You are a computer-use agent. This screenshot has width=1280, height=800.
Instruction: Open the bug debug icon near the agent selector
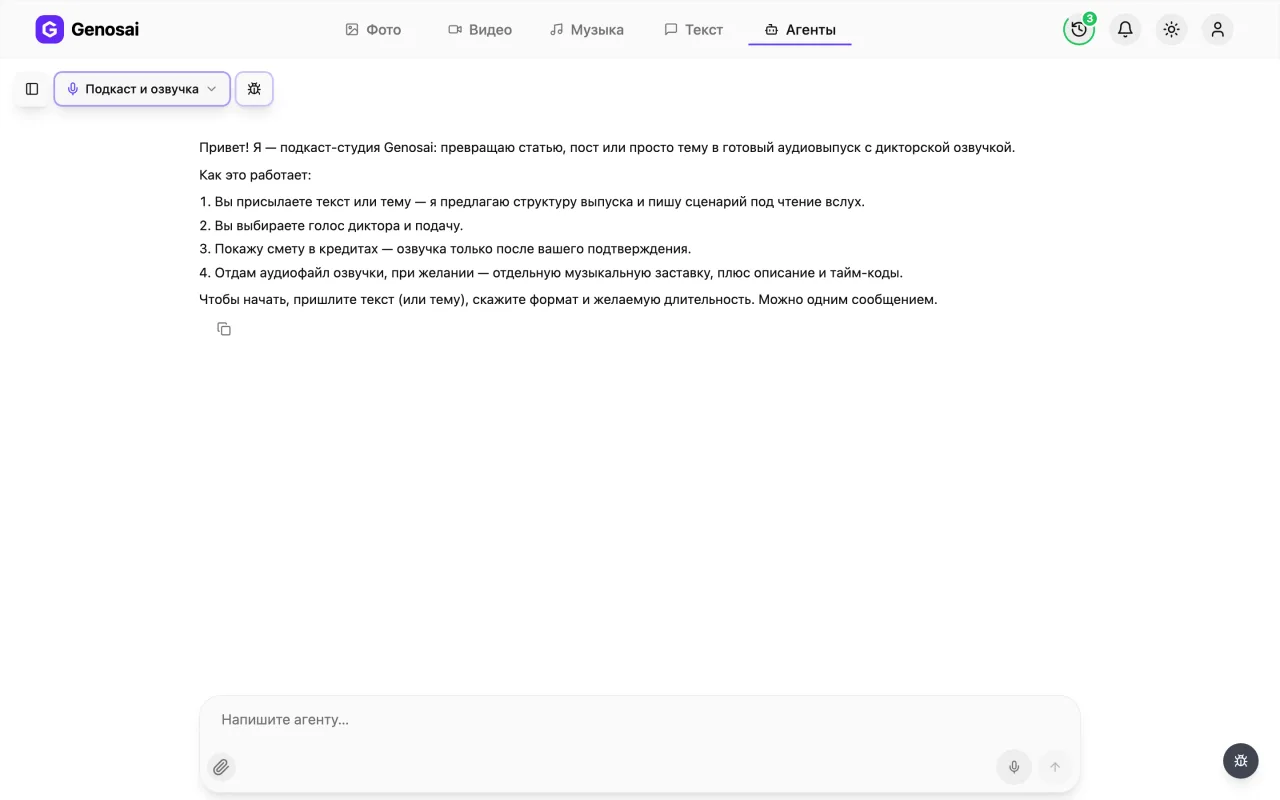[254, 89]
